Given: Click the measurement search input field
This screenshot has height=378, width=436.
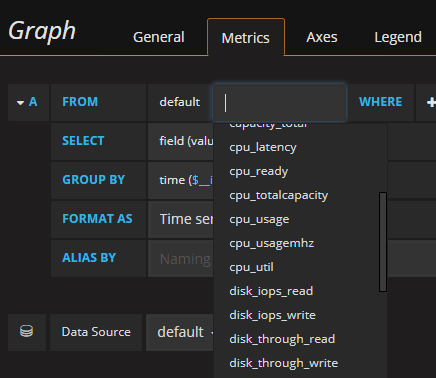Looking at the screenshot, I should (280, 102).
